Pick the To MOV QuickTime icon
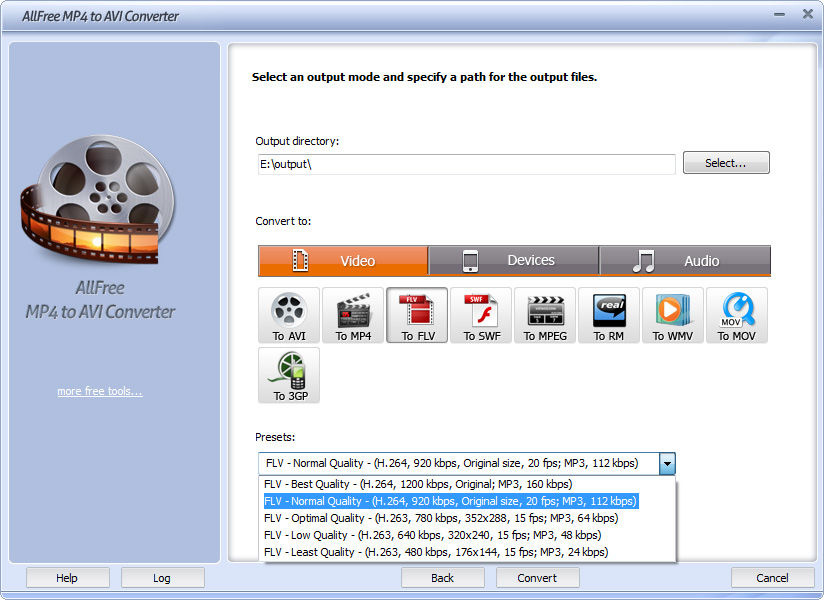 click(737, 315)
